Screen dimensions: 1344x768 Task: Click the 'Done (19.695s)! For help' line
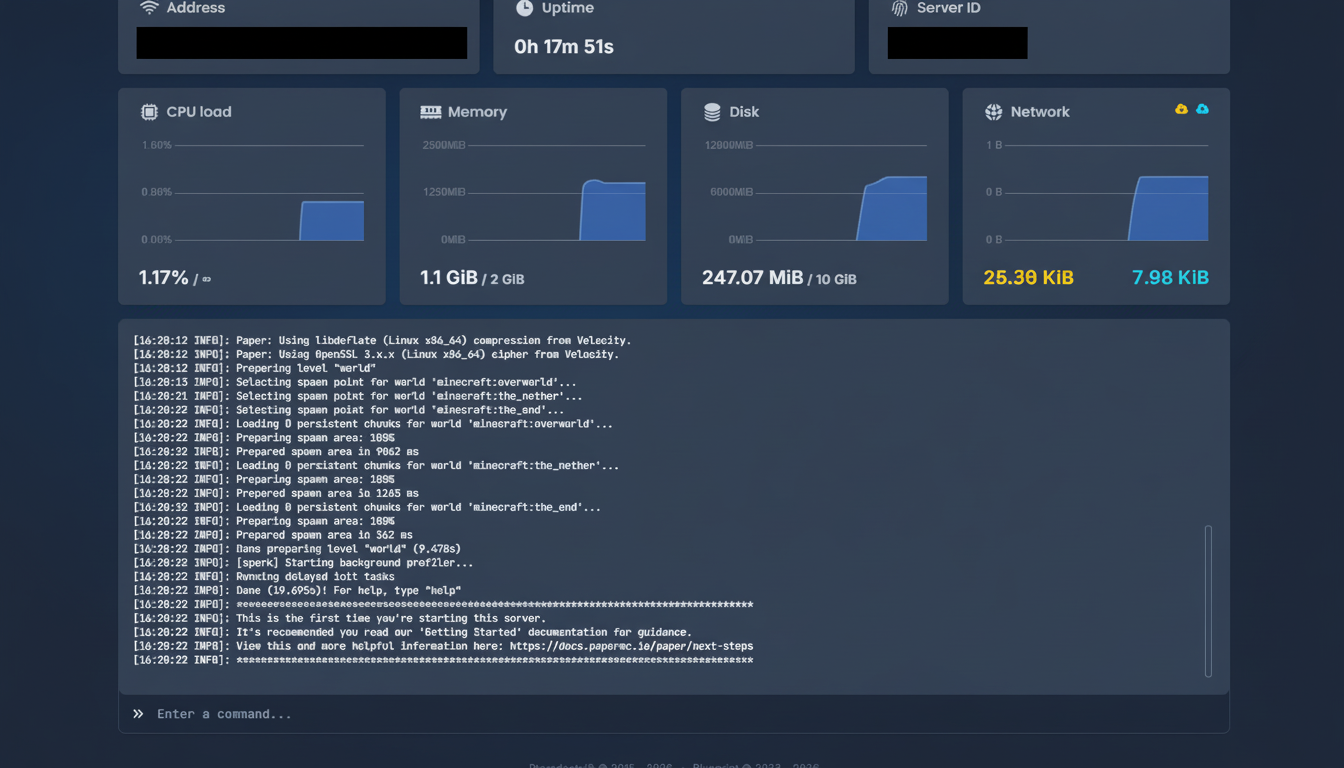[x=297, y=592]
